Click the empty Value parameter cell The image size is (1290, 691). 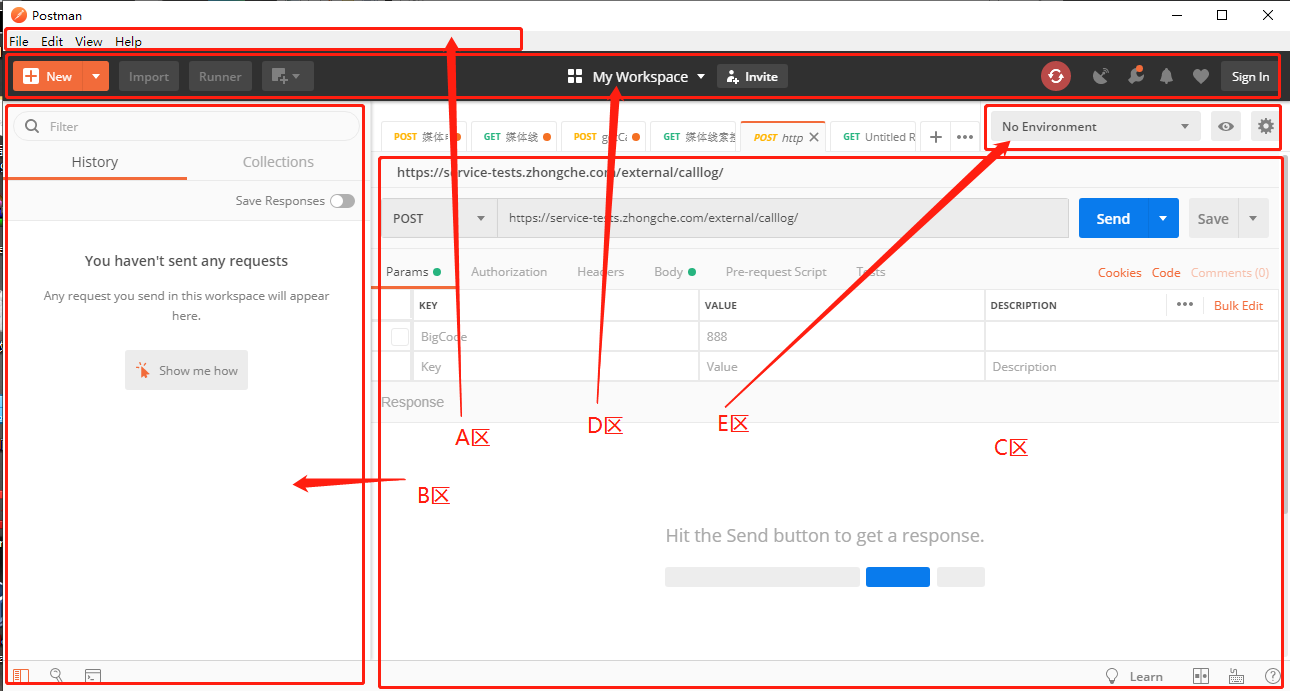tap(841, 367)
